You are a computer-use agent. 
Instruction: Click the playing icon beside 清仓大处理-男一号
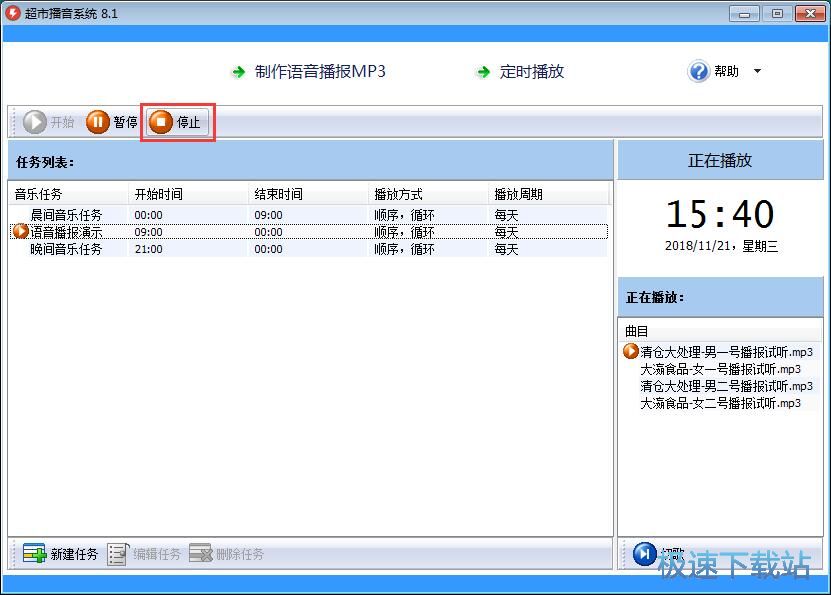pos(631,351)
